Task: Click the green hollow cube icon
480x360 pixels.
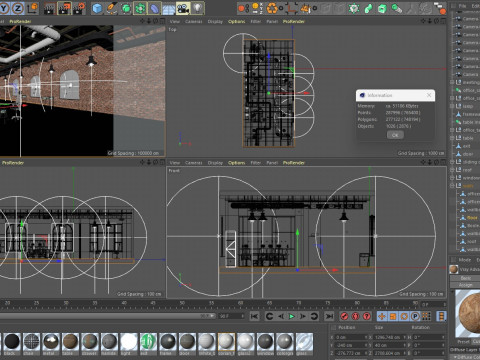Action: 382,8
